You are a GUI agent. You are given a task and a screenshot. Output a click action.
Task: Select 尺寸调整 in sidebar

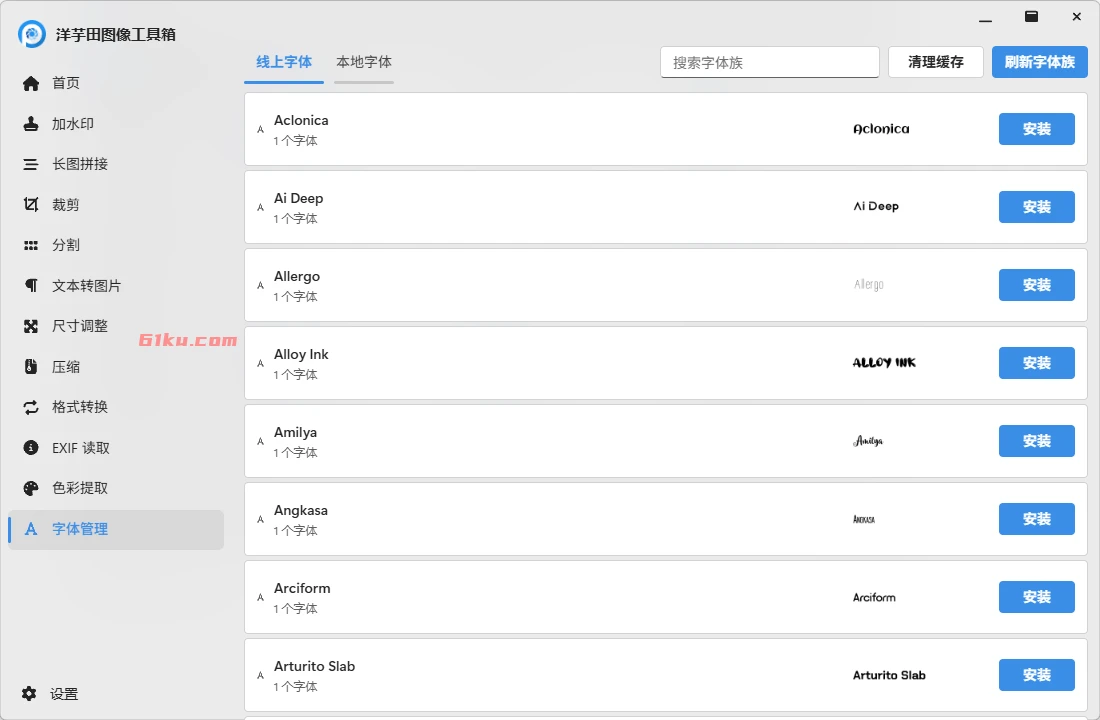80,326
